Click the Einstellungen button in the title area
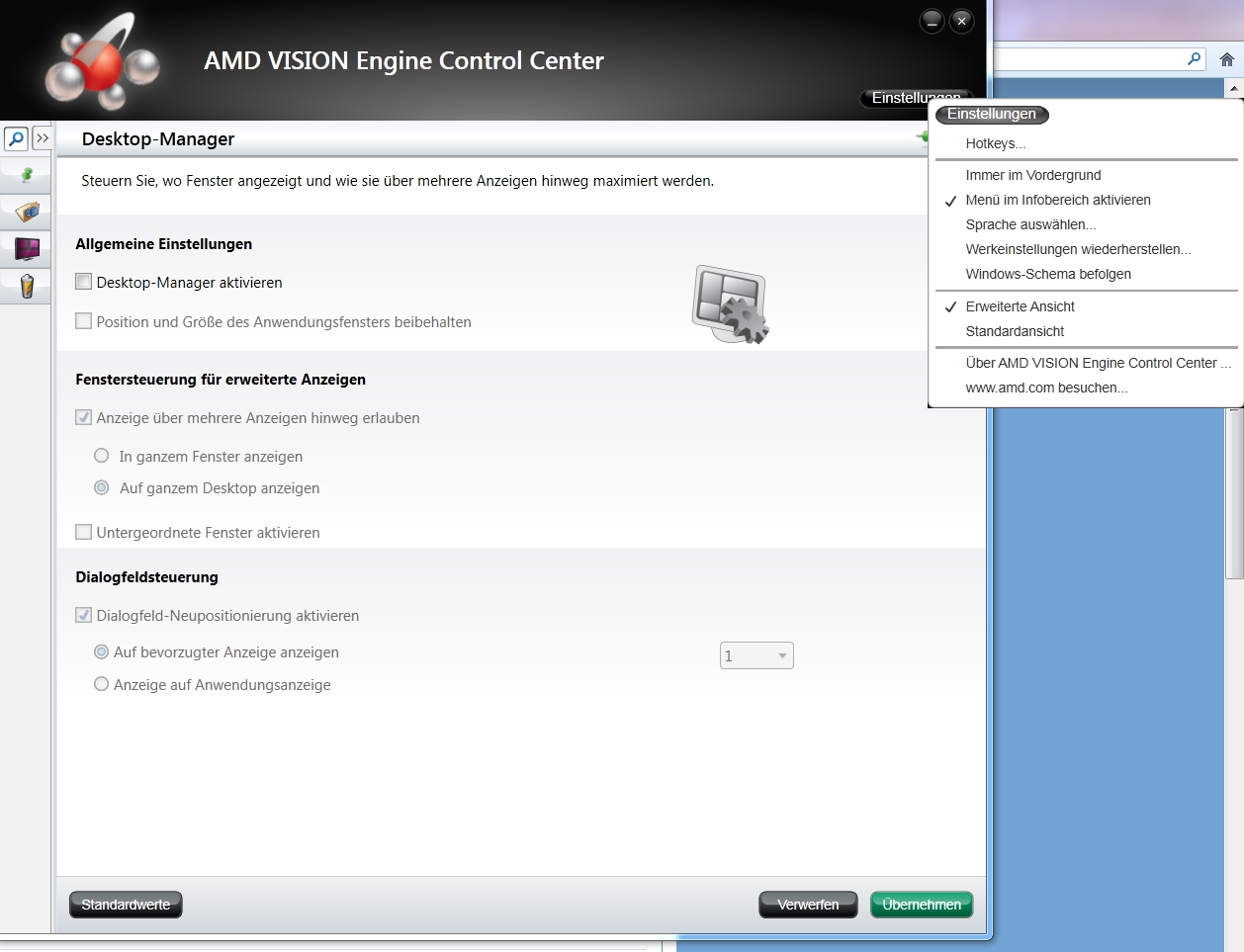This screenshot has height=952, width=1244. 916,98
